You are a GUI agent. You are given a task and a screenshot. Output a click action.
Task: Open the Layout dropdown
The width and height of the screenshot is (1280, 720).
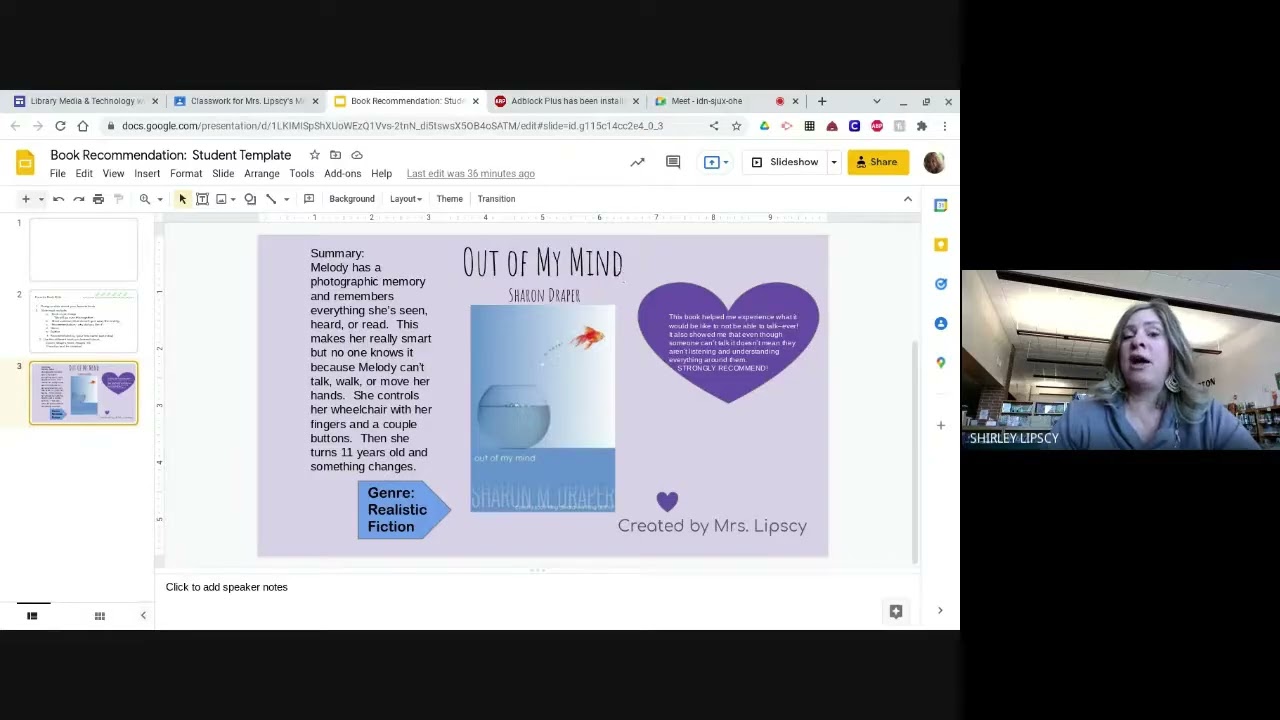(405, 199)
